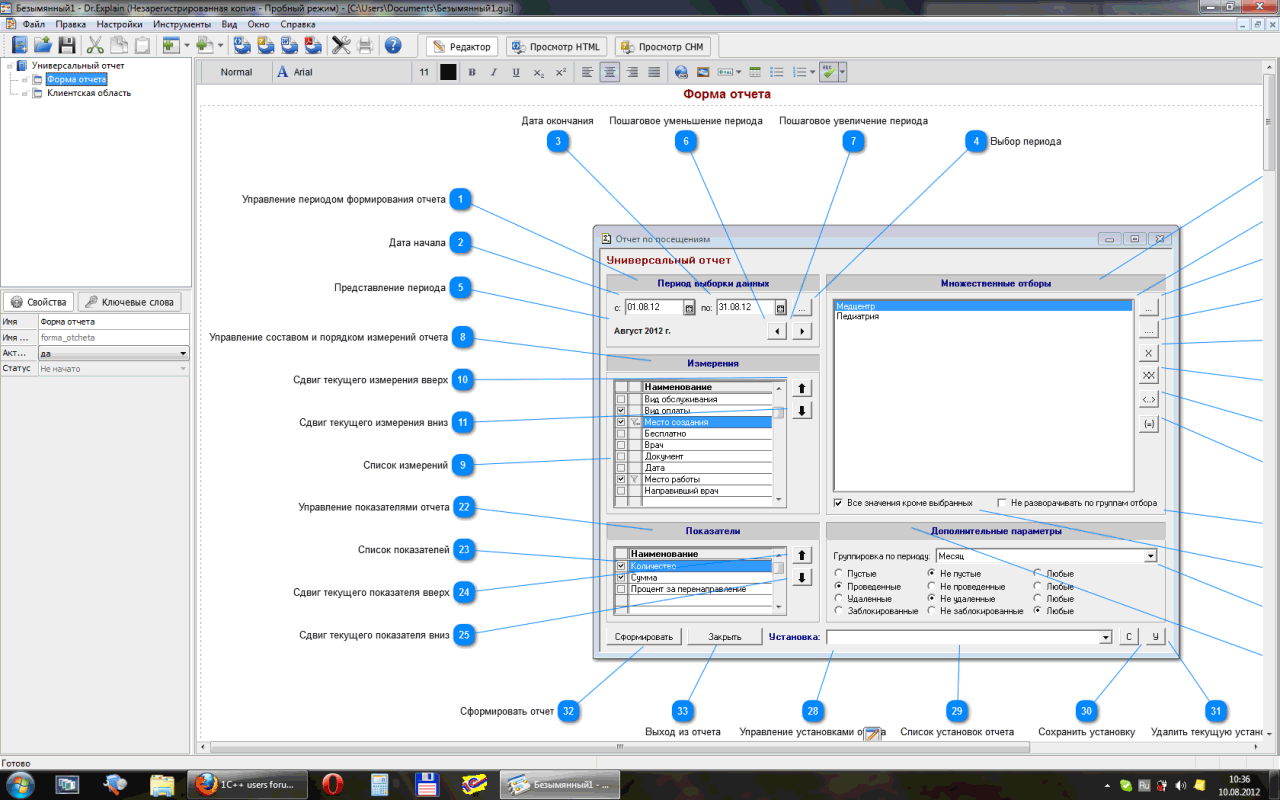Open the Open project folder icon

pyautogui.click(x=42, y=45)
